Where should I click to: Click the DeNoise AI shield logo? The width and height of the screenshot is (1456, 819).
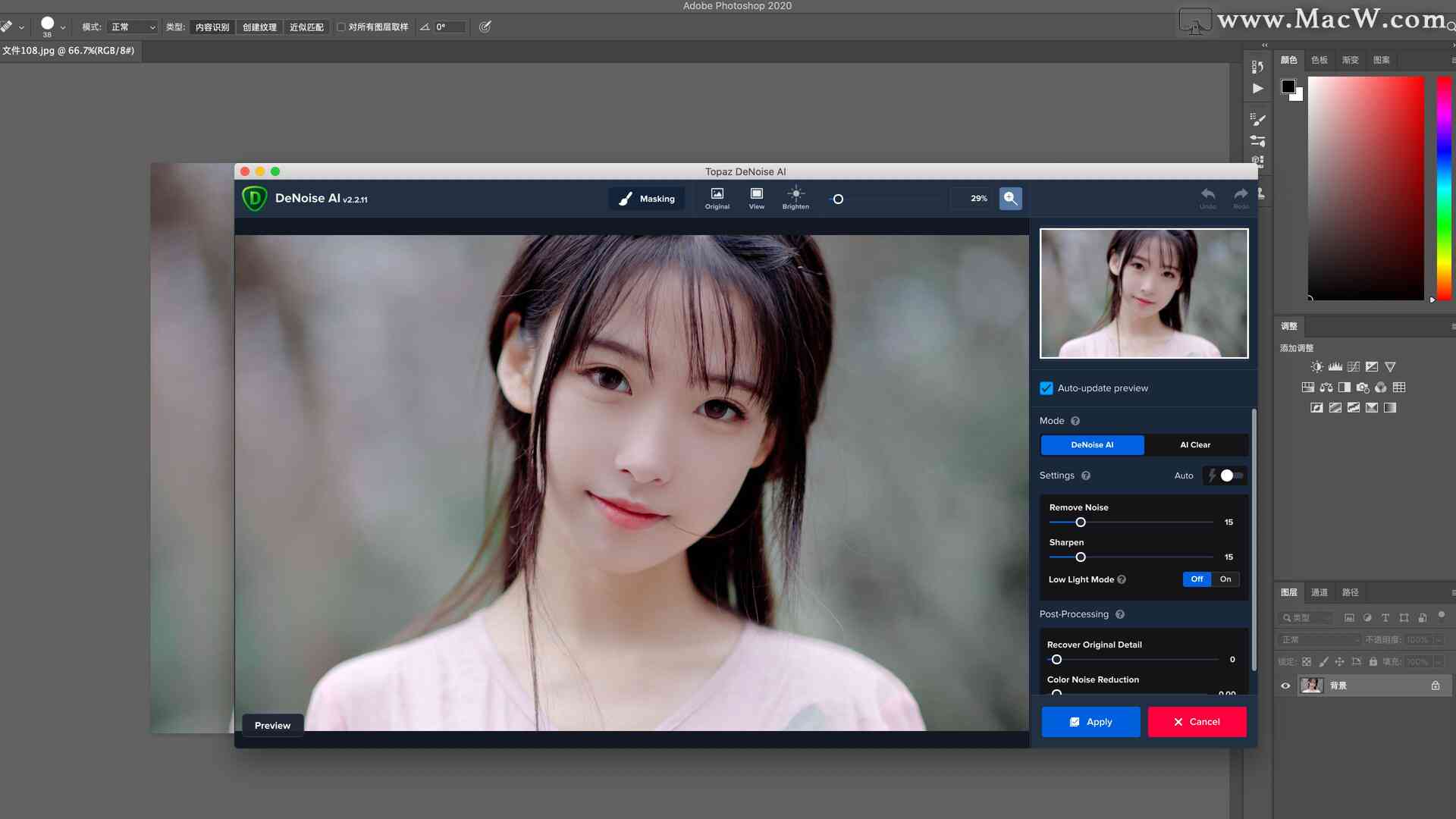pos(253,198)
